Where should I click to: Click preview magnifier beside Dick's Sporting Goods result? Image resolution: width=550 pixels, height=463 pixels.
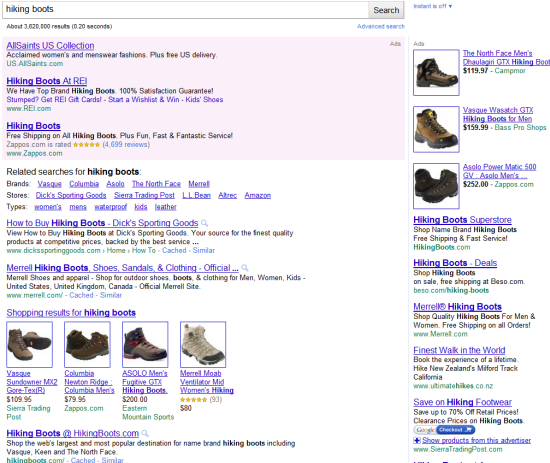click(x=204, y=223)
